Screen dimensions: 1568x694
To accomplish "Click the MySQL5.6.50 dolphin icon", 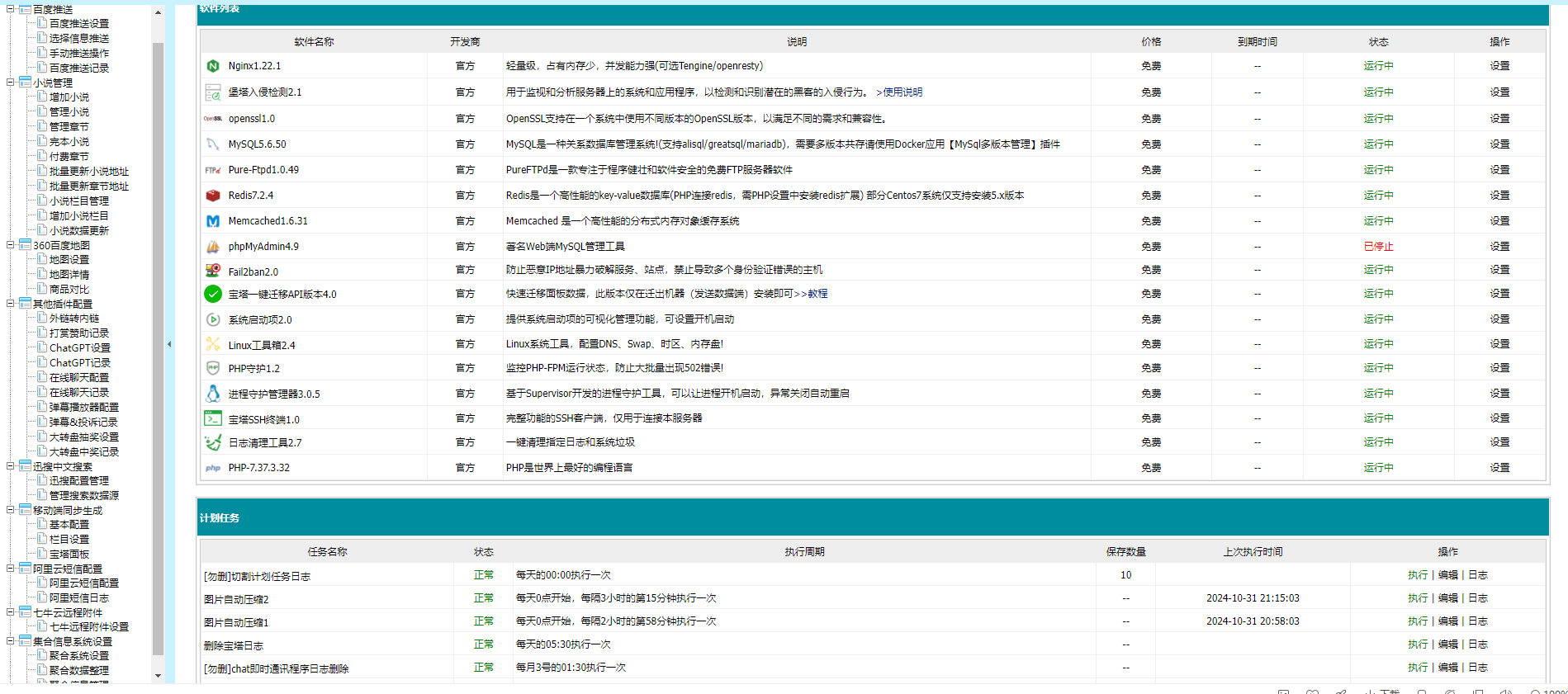I will pos(213,144).
